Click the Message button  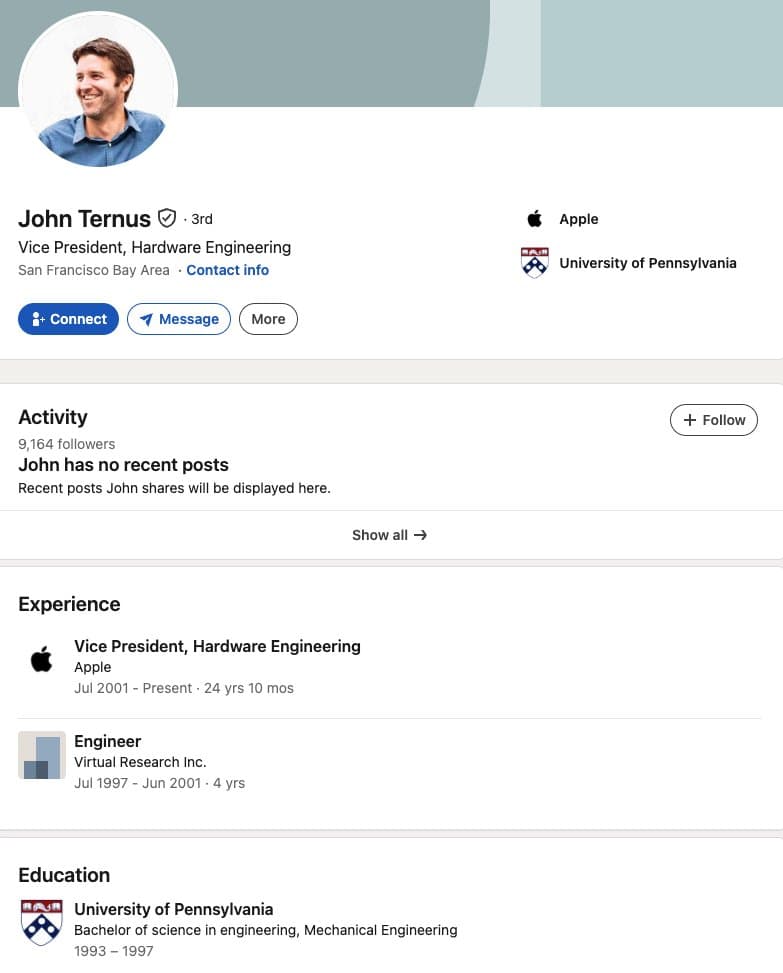point(179,319)
